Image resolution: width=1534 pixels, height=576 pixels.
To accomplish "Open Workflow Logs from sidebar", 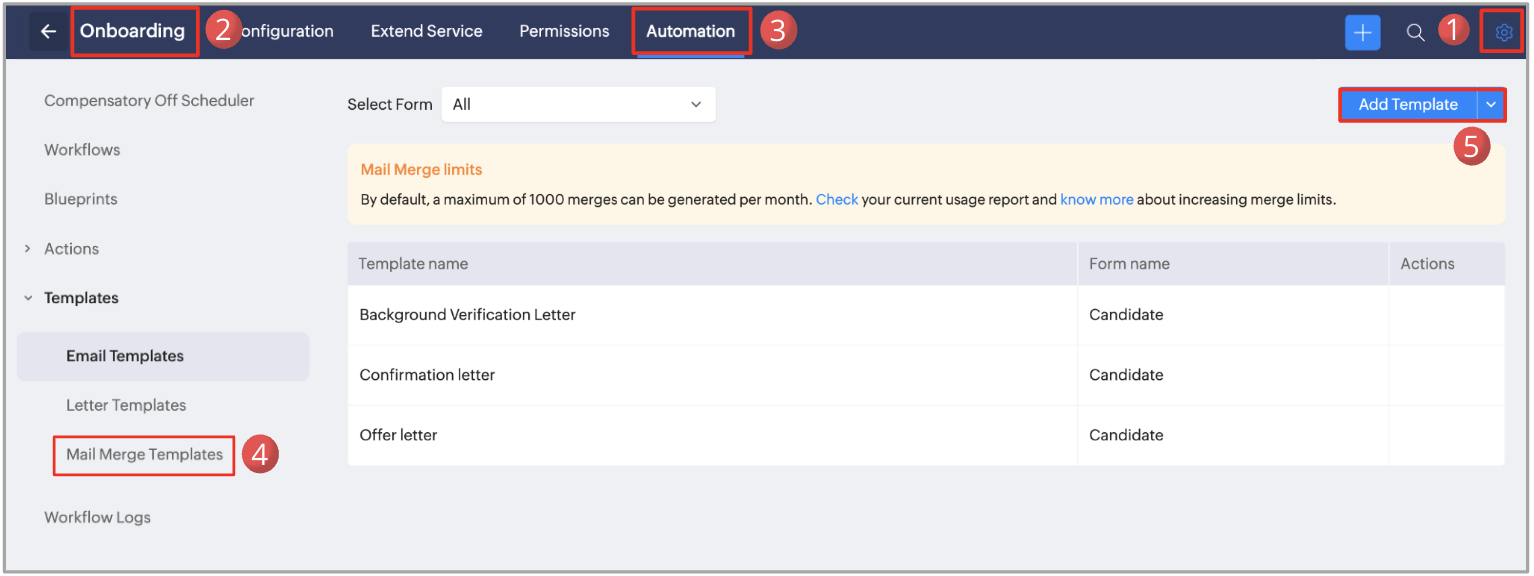I will [97, 517].
